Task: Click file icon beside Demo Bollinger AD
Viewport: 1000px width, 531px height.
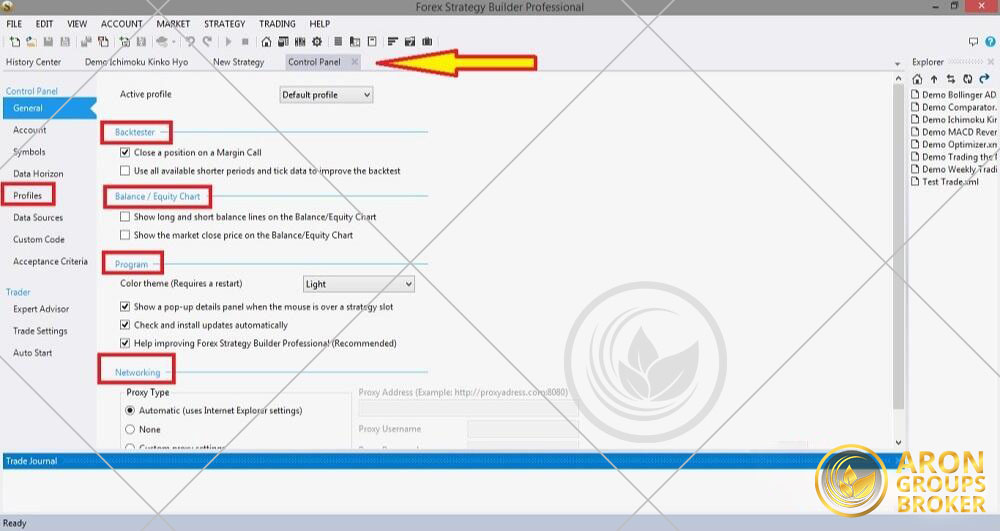Action: 915,94
